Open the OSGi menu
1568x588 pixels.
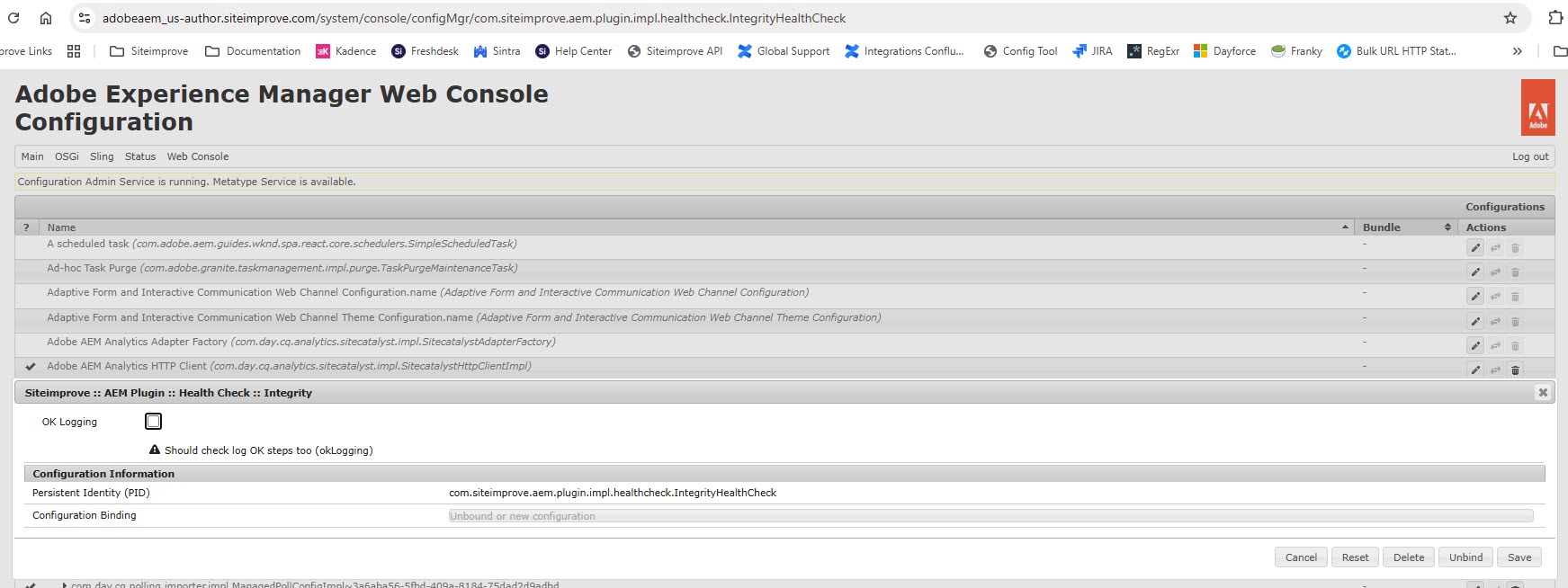pyautogui.click(x=67, y=156)
